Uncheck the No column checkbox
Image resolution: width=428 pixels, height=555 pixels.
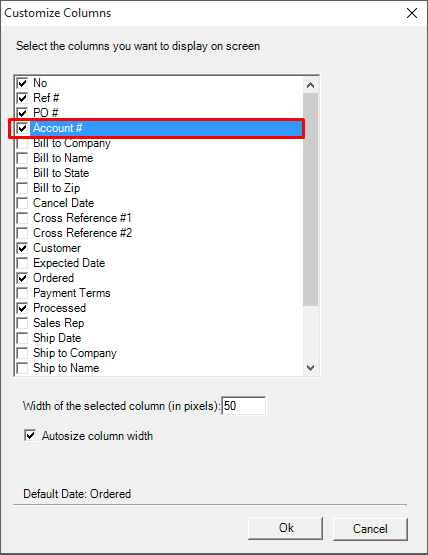(22, 83)
